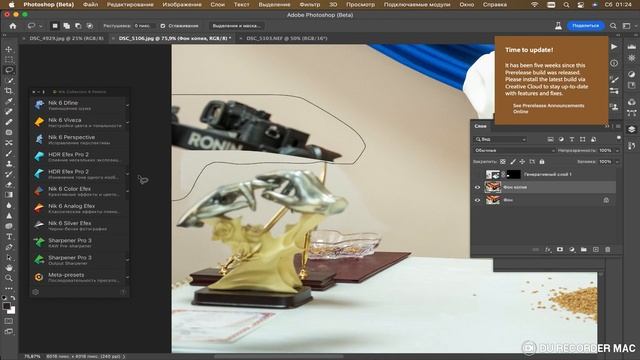Toggle the Сглаживание anti-alias checkbox
Image resolution: width=640 pixels, height=360 pixels.
point(163,26)
